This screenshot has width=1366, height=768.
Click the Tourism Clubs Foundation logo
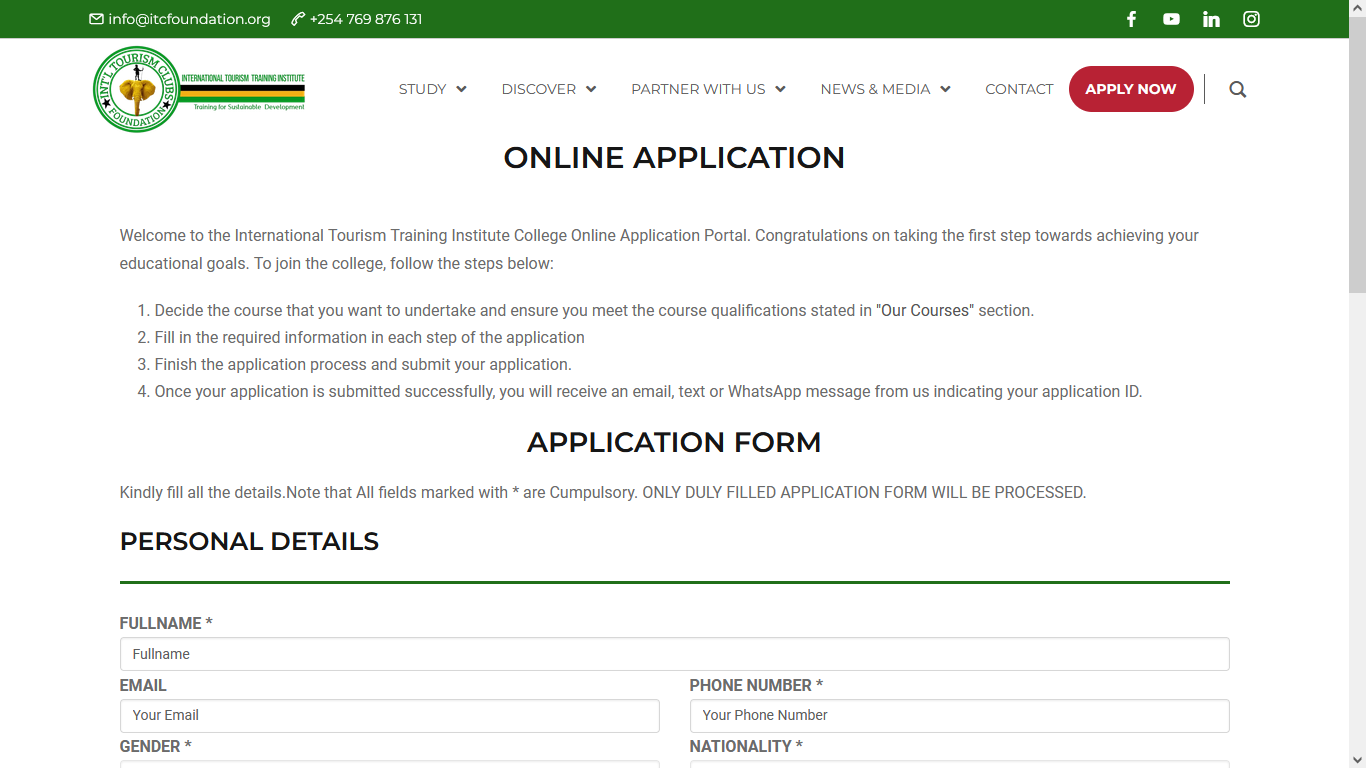click(x=136, y=89)
